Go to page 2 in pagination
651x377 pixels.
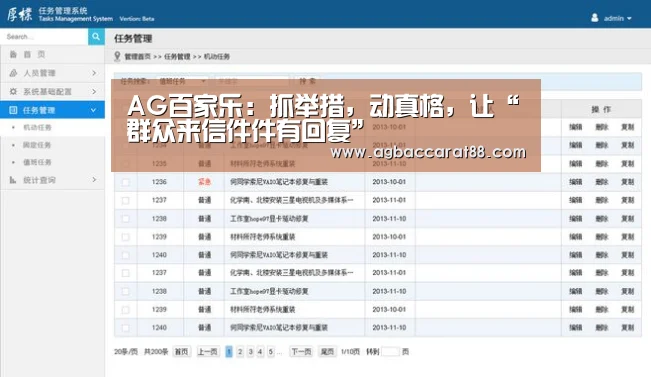(x=240, y=352)
